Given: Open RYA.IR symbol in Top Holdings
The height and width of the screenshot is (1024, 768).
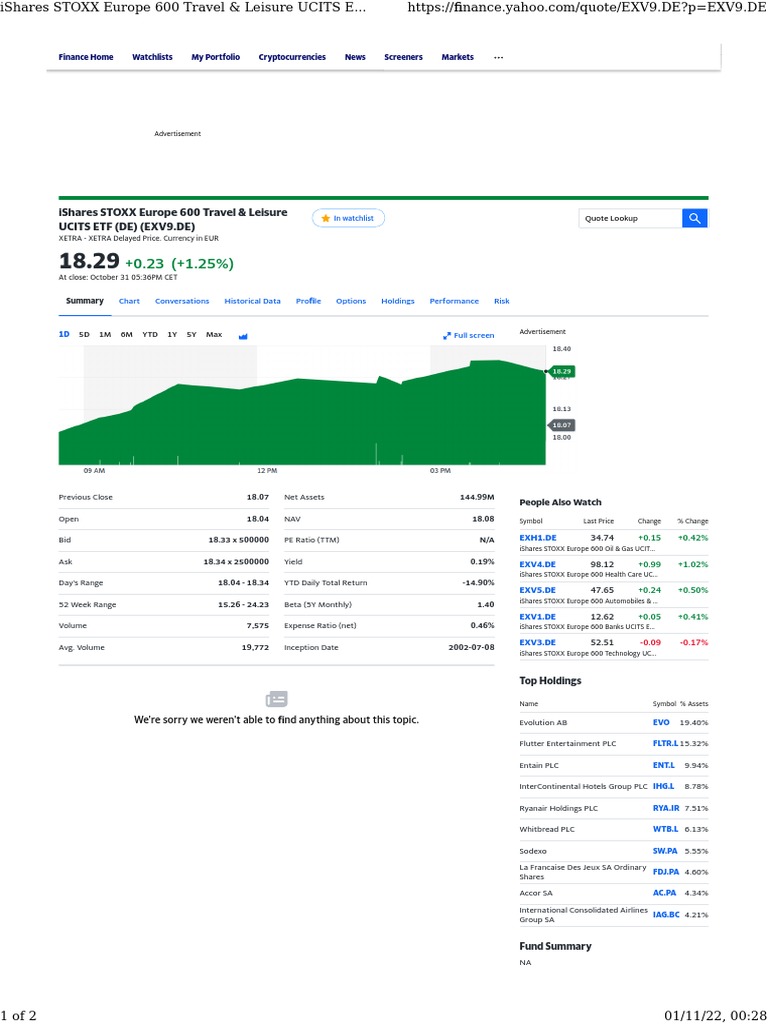Looking at the screenshot, I should [x=666, y=808].
